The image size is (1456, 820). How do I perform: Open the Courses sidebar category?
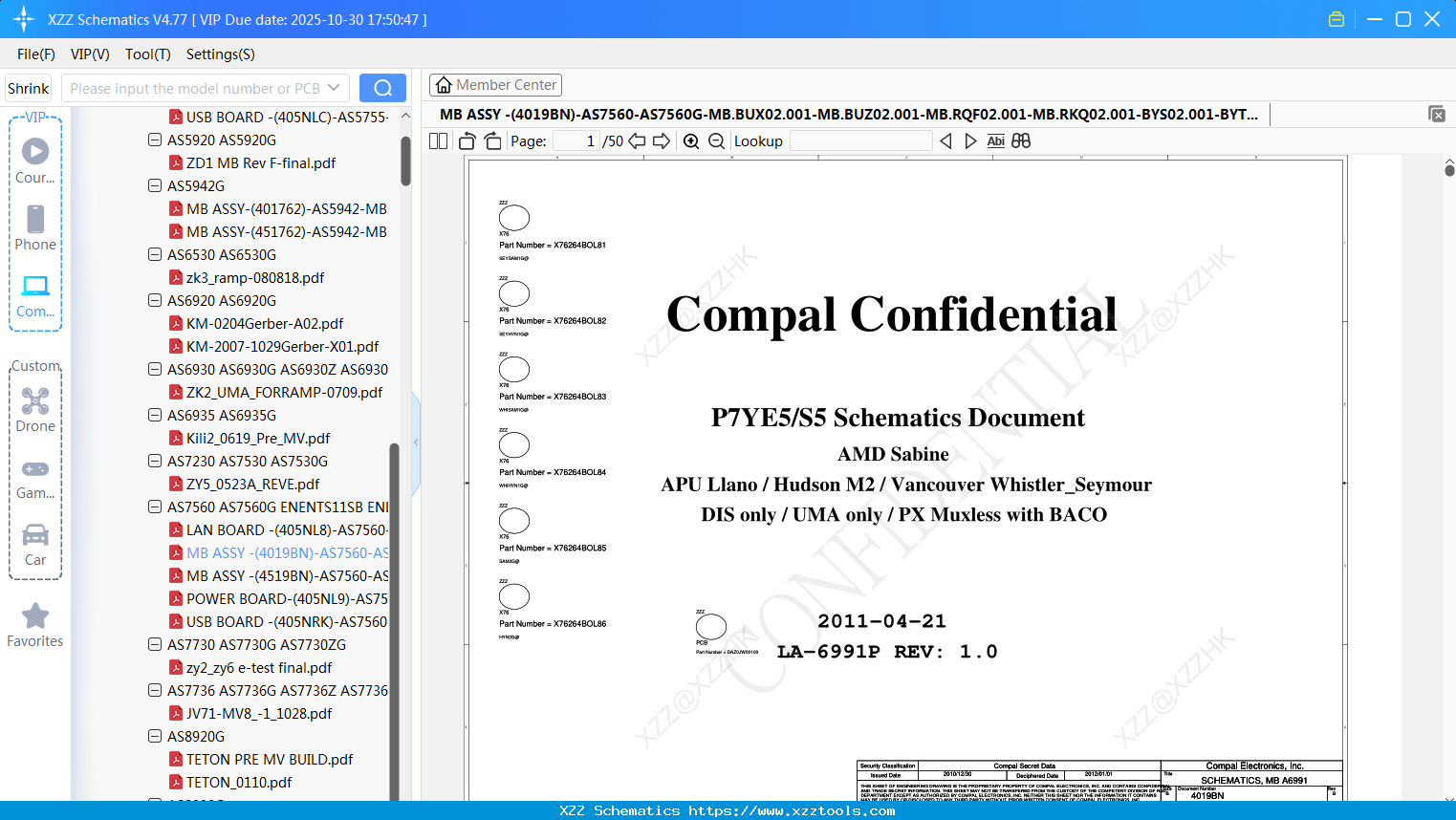tap(35, 162)
